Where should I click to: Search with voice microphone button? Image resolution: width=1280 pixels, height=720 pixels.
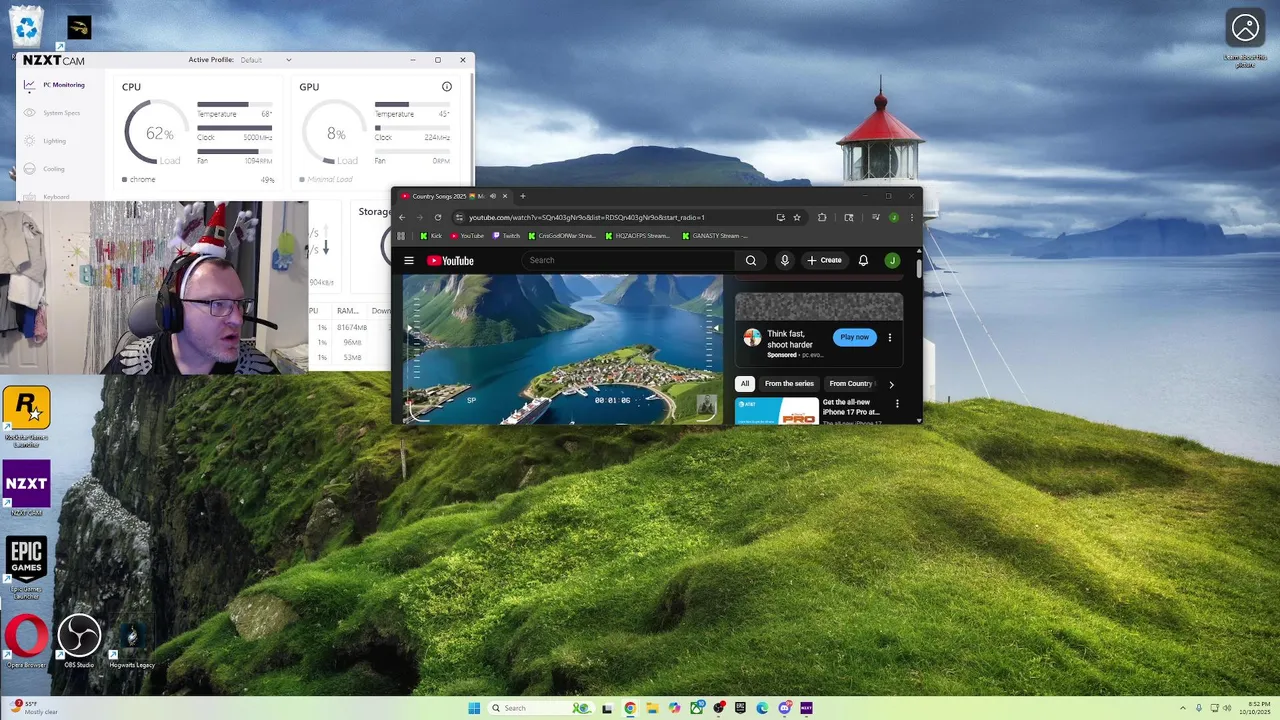click(x=785, y=261)
